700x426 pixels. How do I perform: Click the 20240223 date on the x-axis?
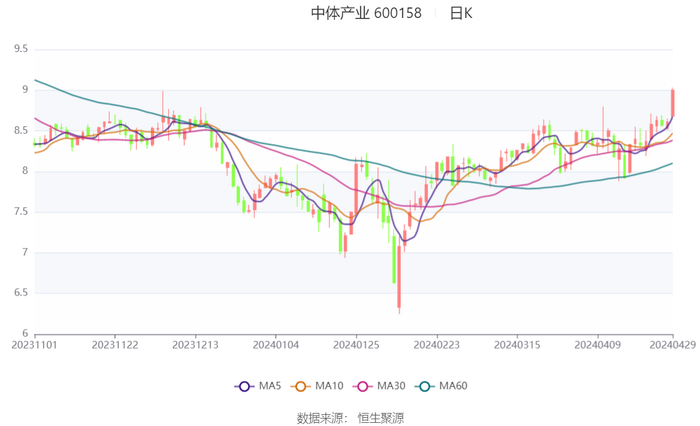(x=435, y=345)
